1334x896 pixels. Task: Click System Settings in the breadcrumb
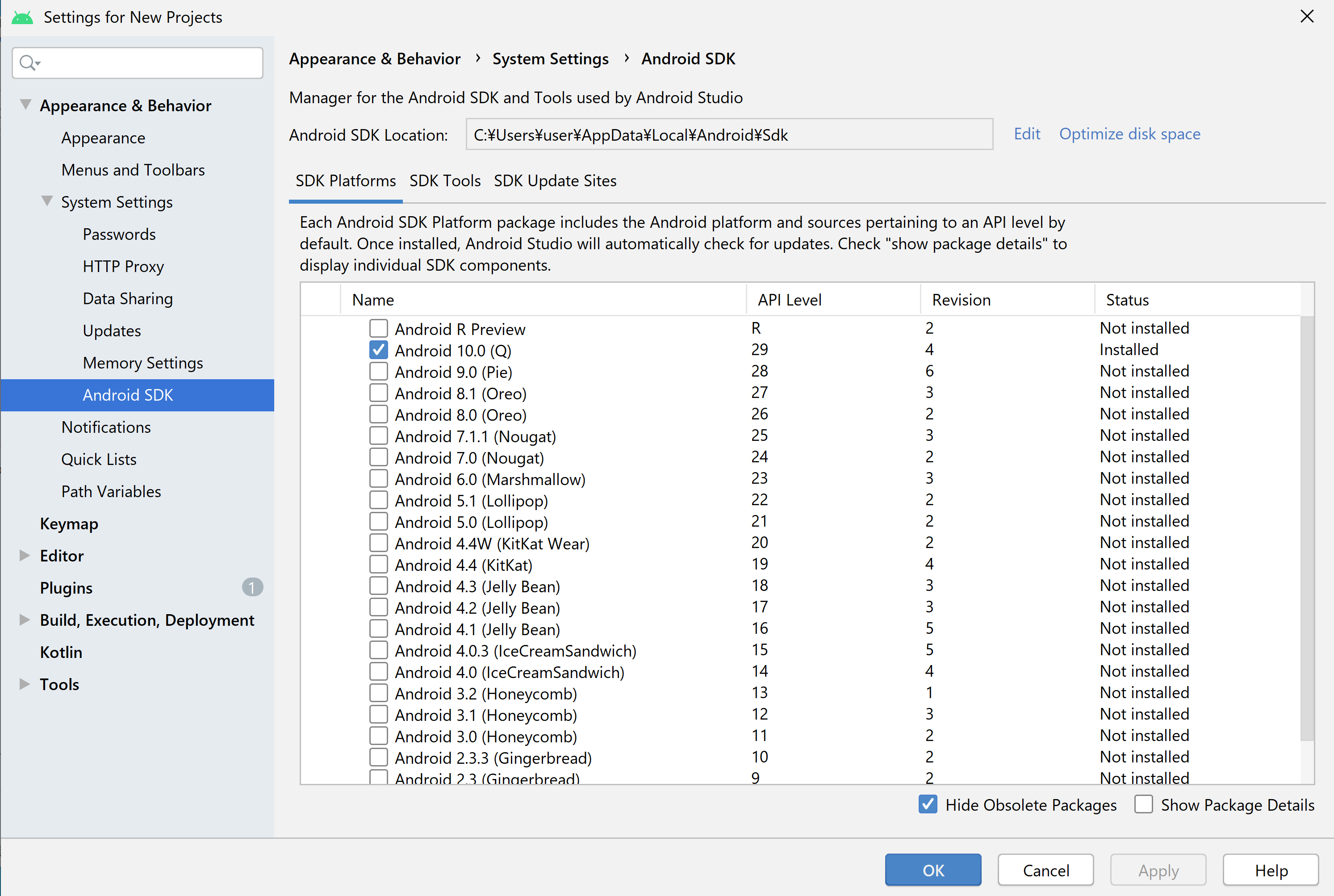tap(550, 59)
